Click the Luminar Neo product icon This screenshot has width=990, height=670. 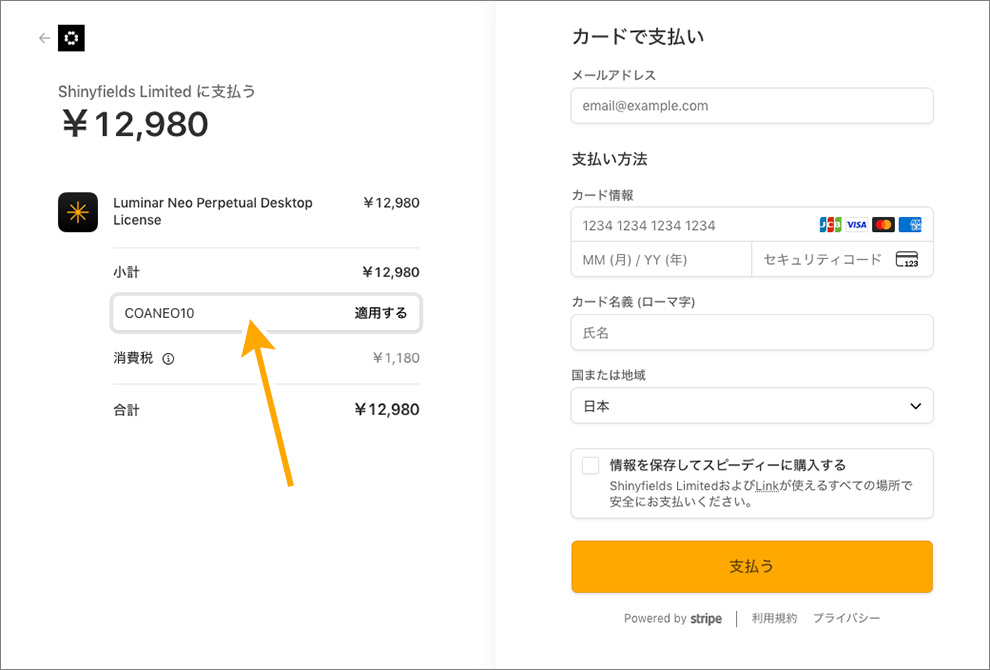click(78, 212)
